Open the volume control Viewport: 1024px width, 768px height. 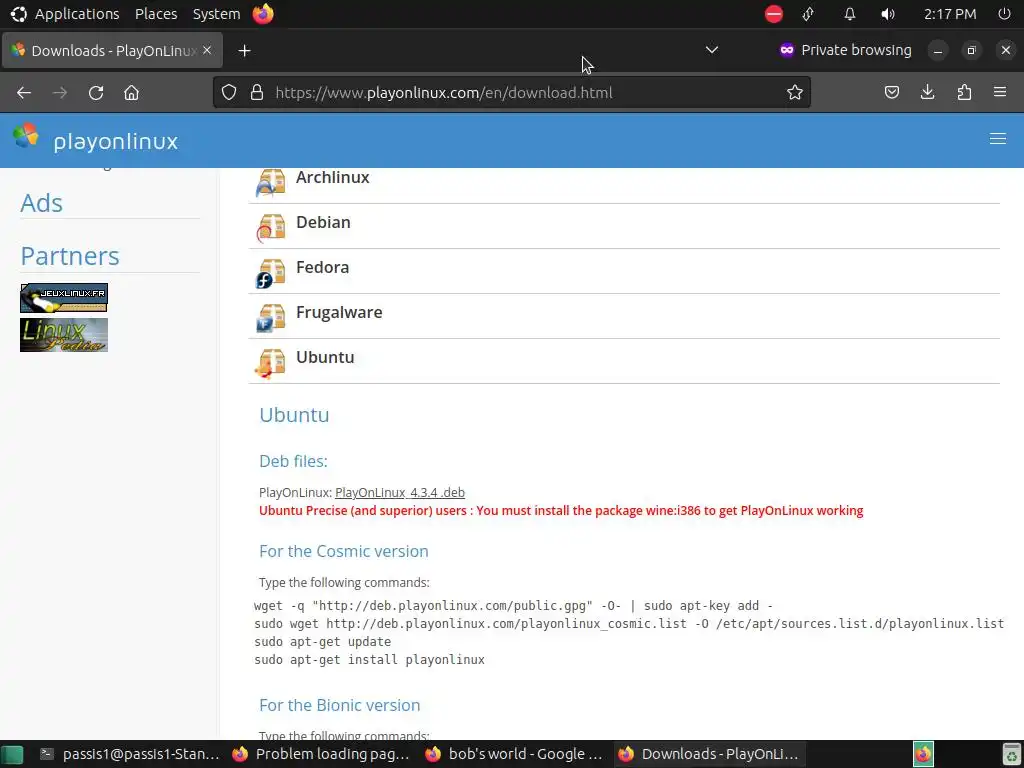(x=888, y=14)
